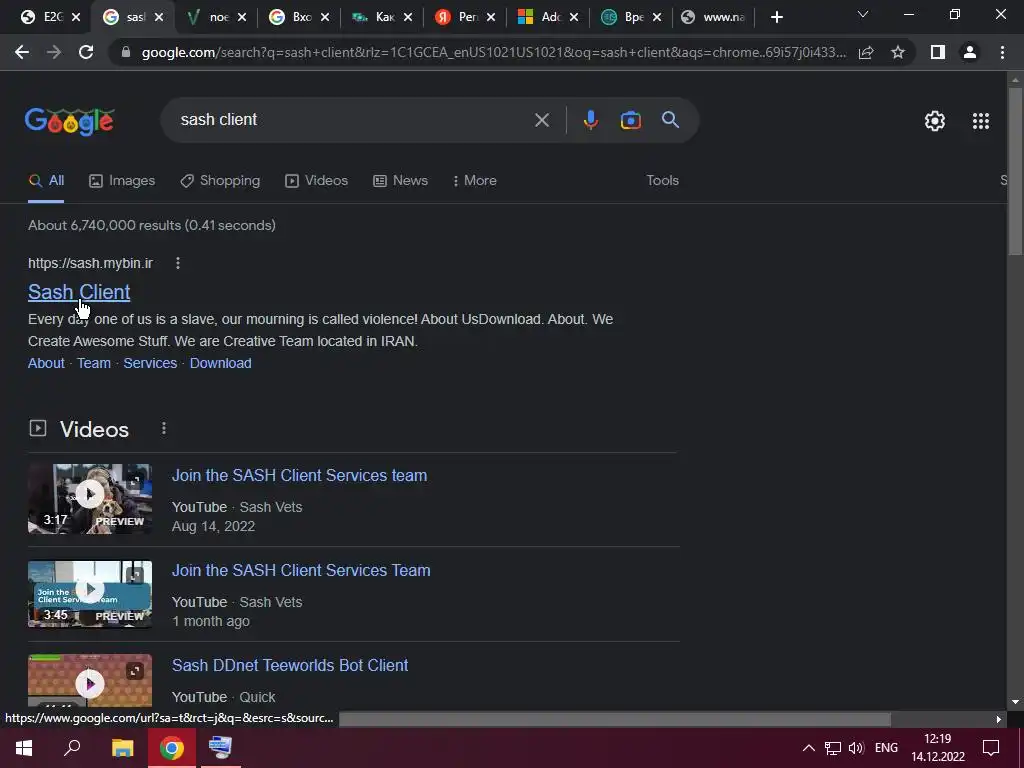Submit search with the magnifier icon
This screenshot has width=1024, height=768.
[670, 120]
